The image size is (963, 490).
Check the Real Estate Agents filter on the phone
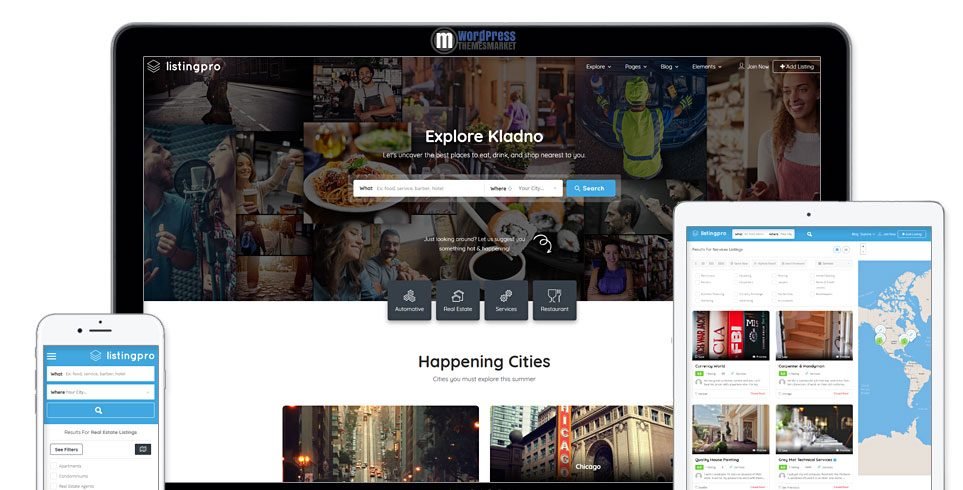pyautogui.click(x=53, y=486)
